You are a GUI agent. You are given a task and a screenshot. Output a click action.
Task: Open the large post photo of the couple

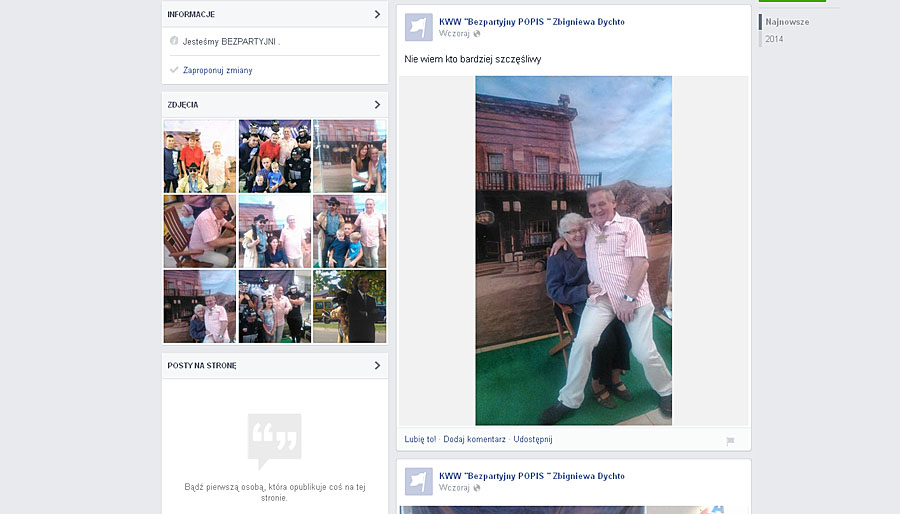(573, 250)
